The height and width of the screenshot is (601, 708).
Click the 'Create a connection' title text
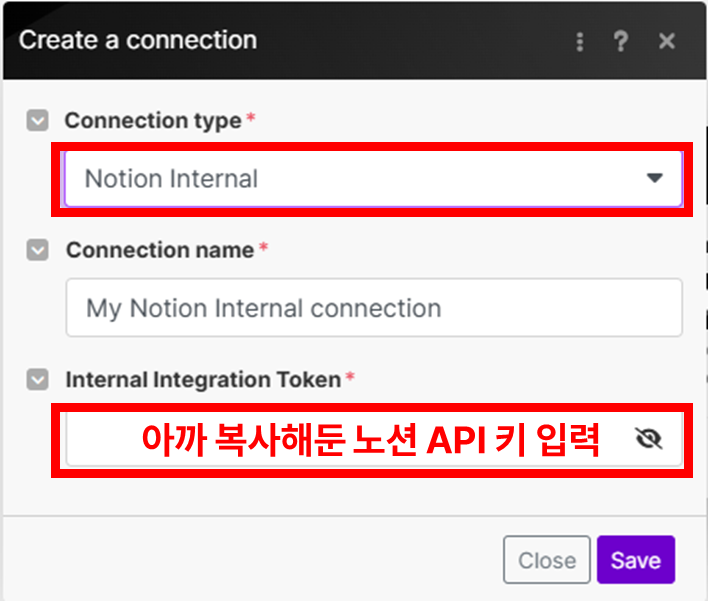tap(138, 40)
